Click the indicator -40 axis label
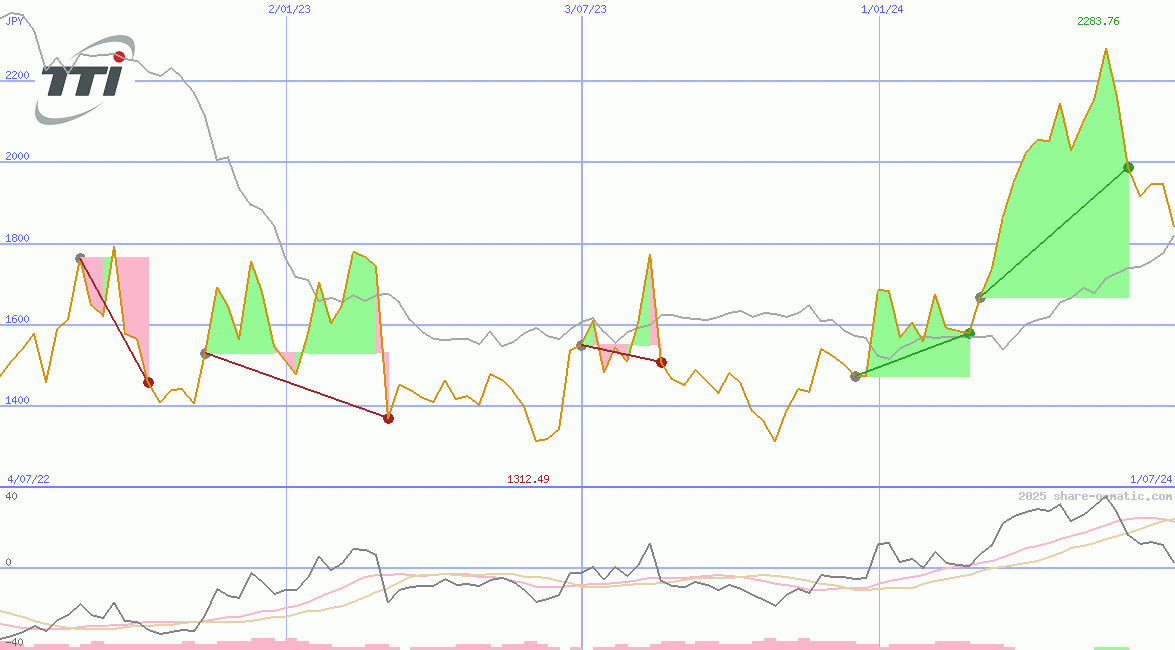1175x650 pixels. coord(12,643)
